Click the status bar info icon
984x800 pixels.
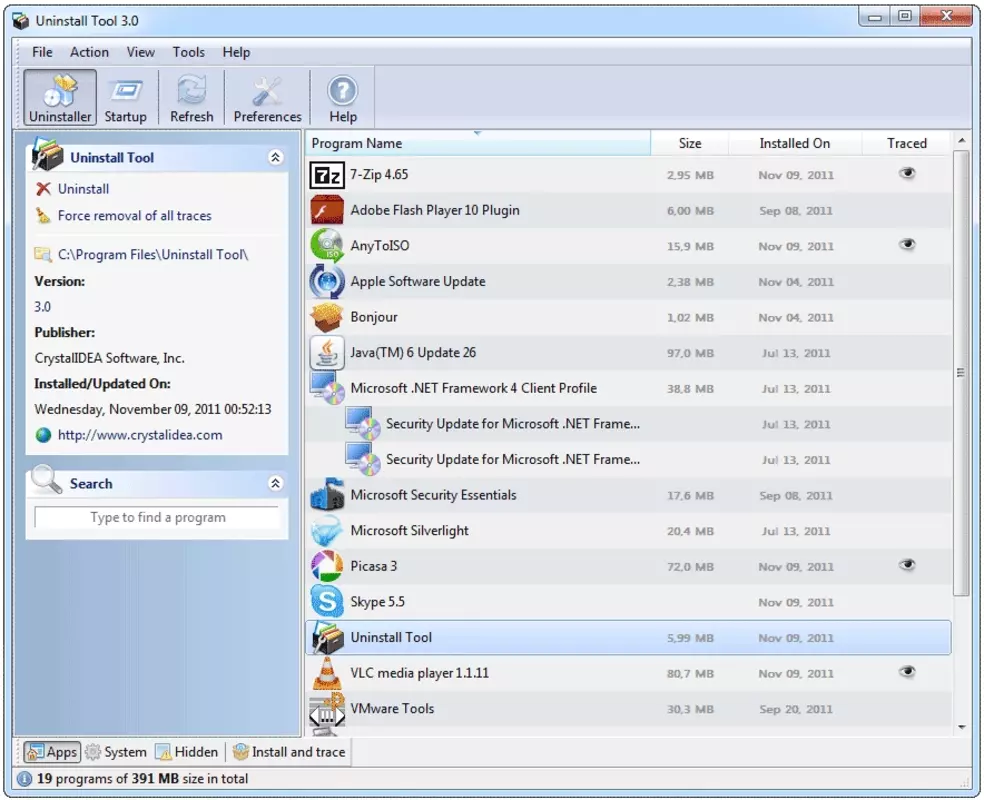point(24,779)
